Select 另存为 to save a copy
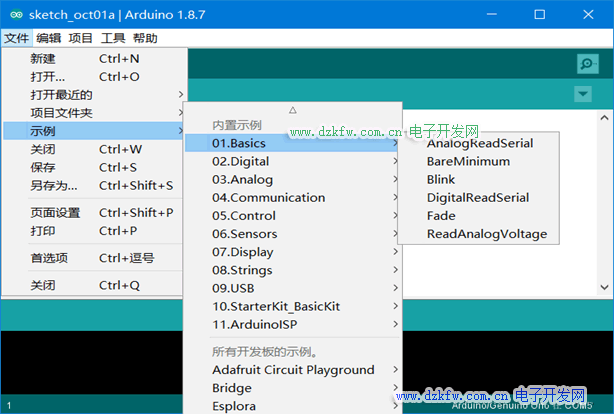 coord(53,185)
